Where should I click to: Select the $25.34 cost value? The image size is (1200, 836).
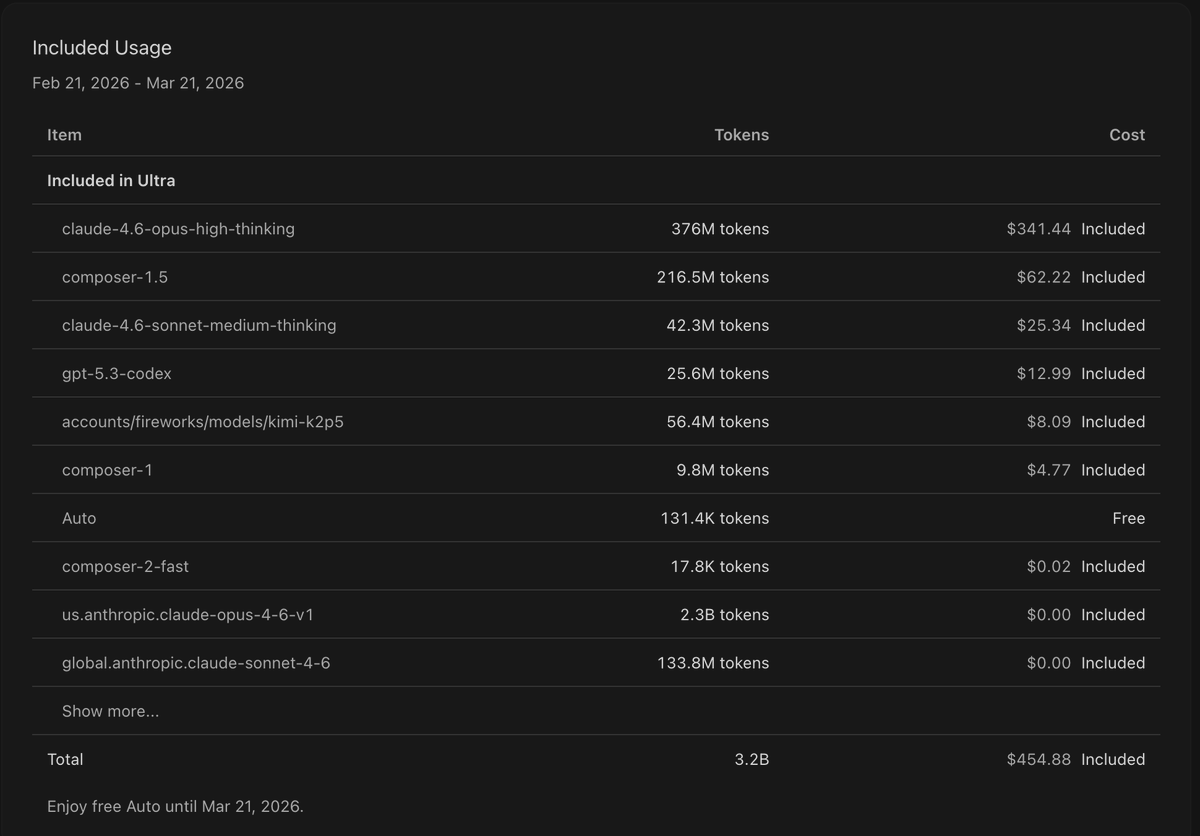coord(1044,325)
